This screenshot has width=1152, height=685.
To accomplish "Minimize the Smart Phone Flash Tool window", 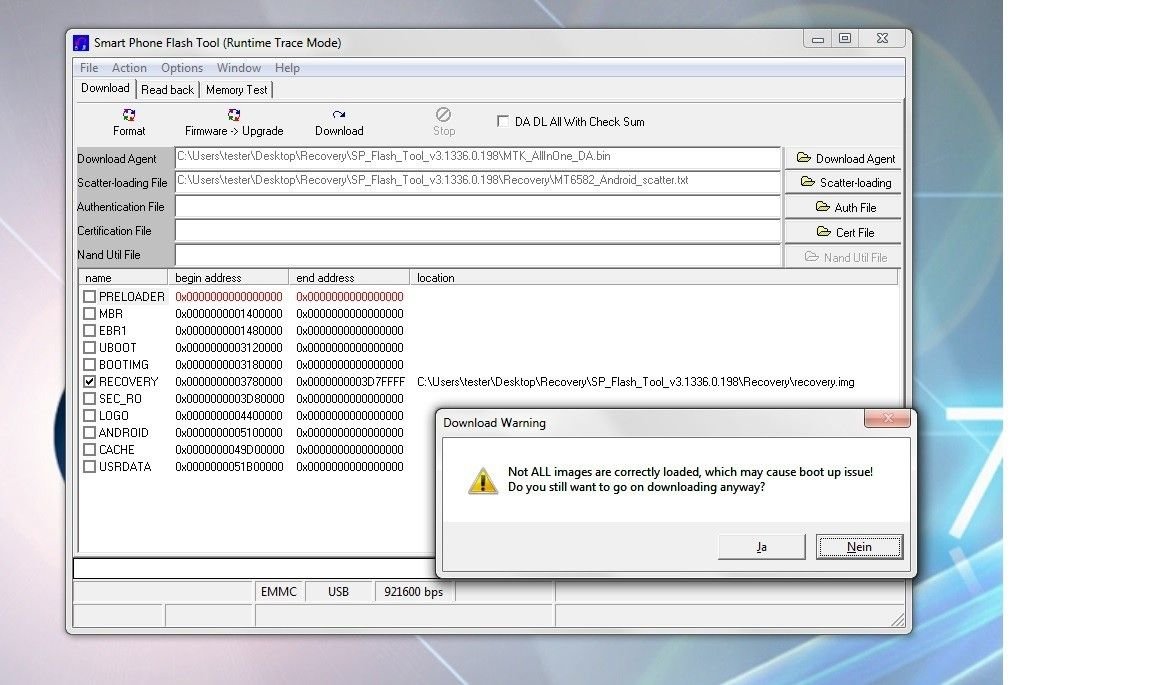I will click(818, 38).
